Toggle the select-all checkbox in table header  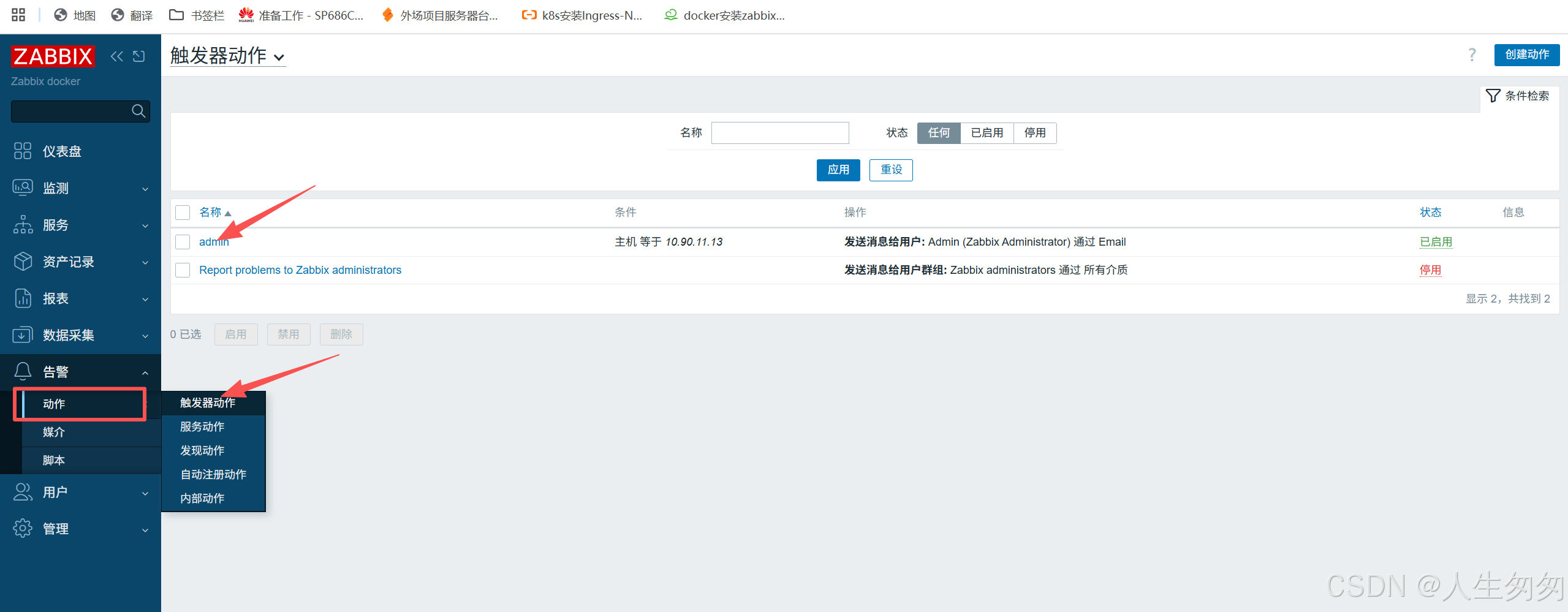coord(183,213)
